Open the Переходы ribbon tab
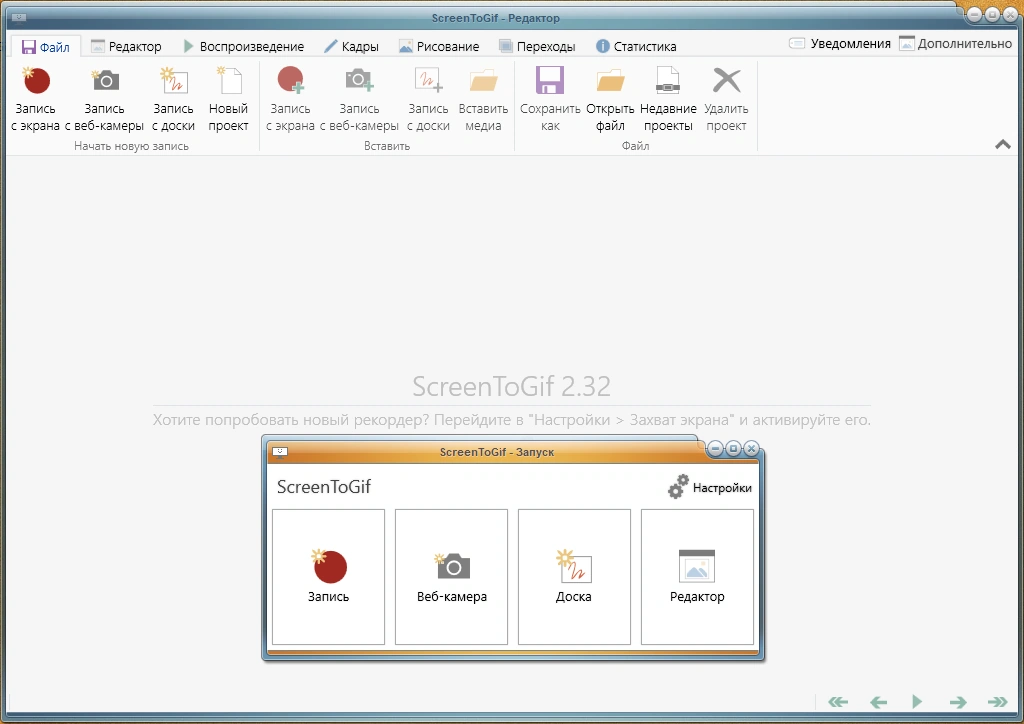The height and width of the screenshot is (724, 1024). [537, 46]
